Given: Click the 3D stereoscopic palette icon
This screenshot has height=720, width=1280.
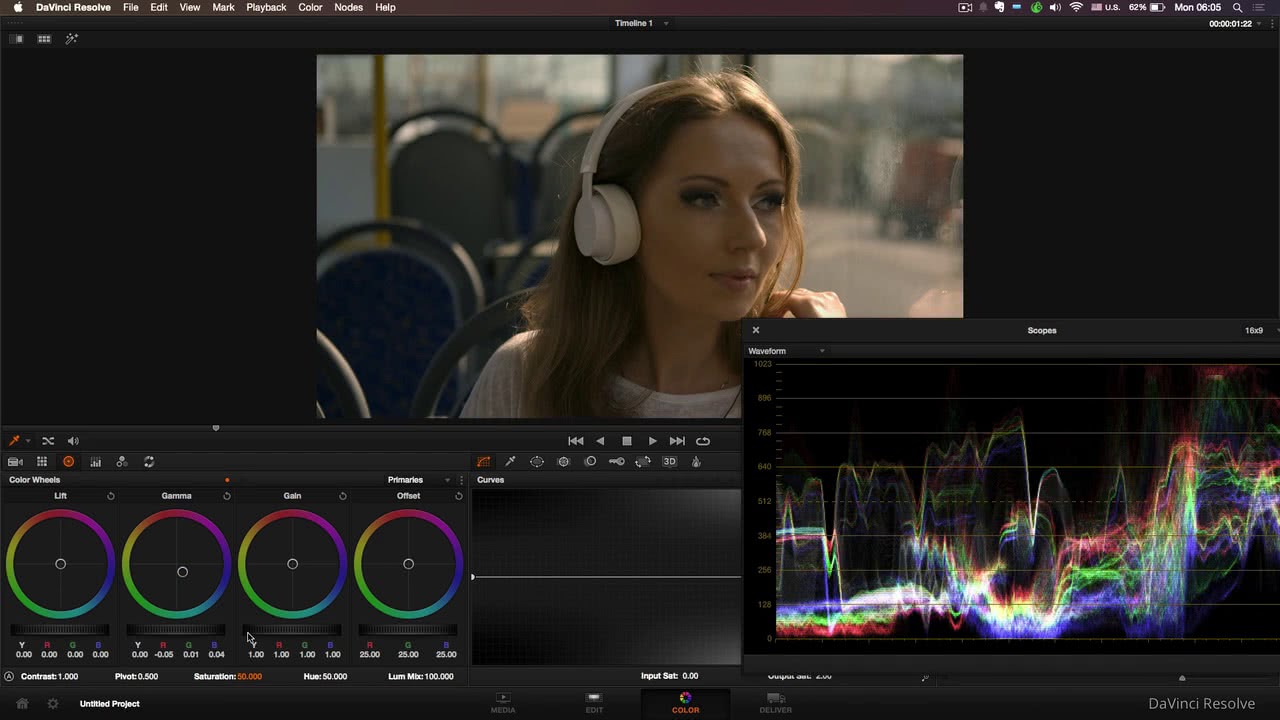Looking at the screenshot, I should 670,462.
